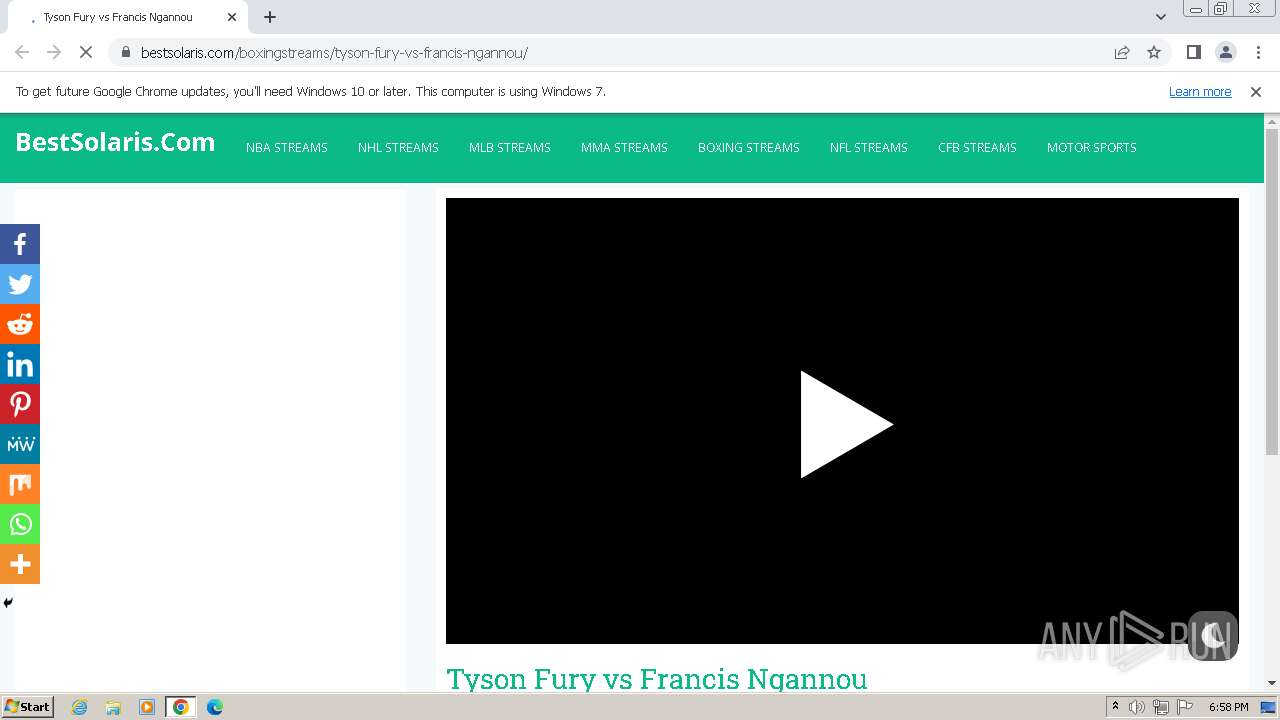Viewport: 1280px width, 720px height.
Task: Click the page vertical scrollbar thumb
Action: pyautogui.click(x=1272, y=292)
